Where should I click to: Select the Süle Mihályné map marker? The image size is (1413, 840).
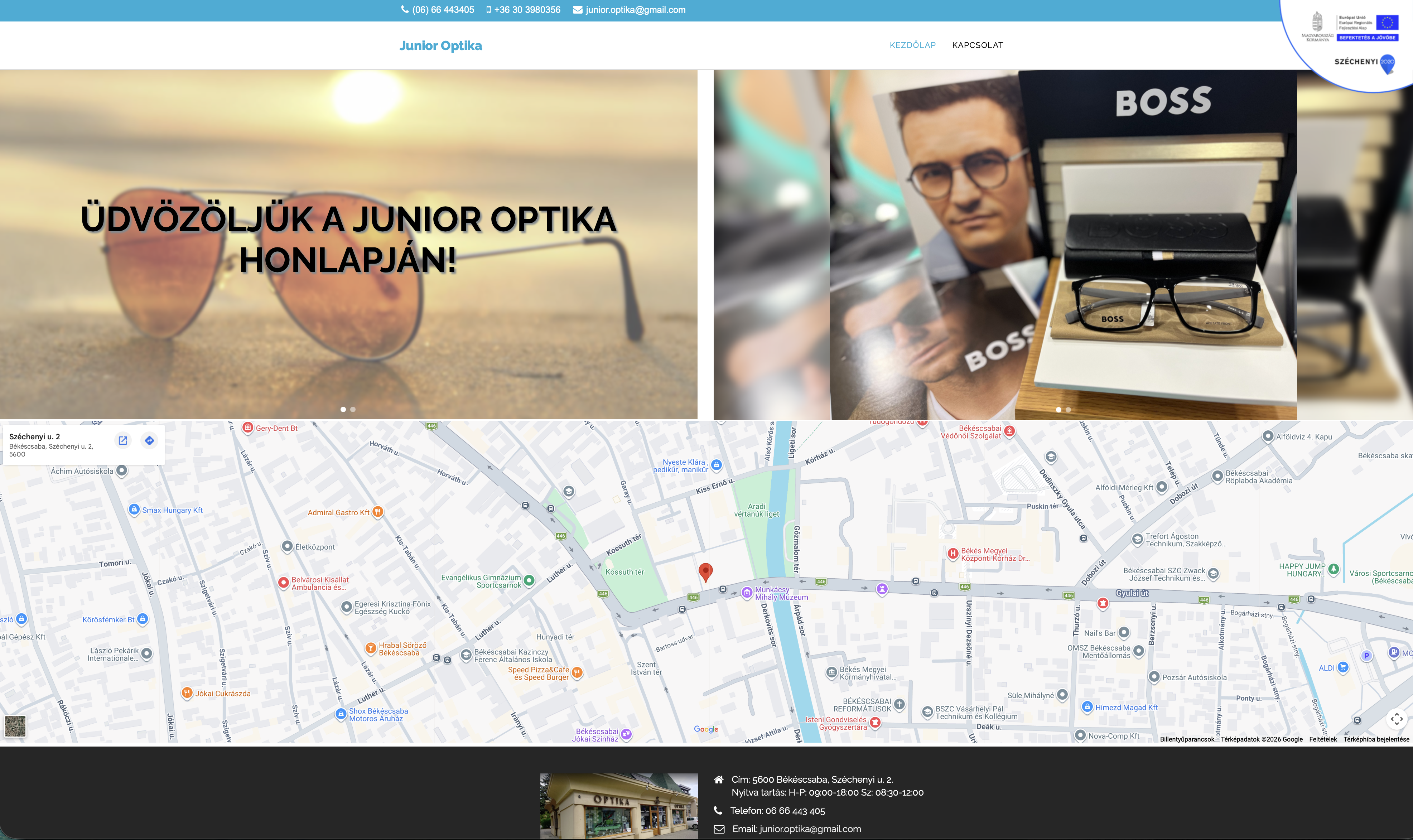click(x=1062, y=695)
